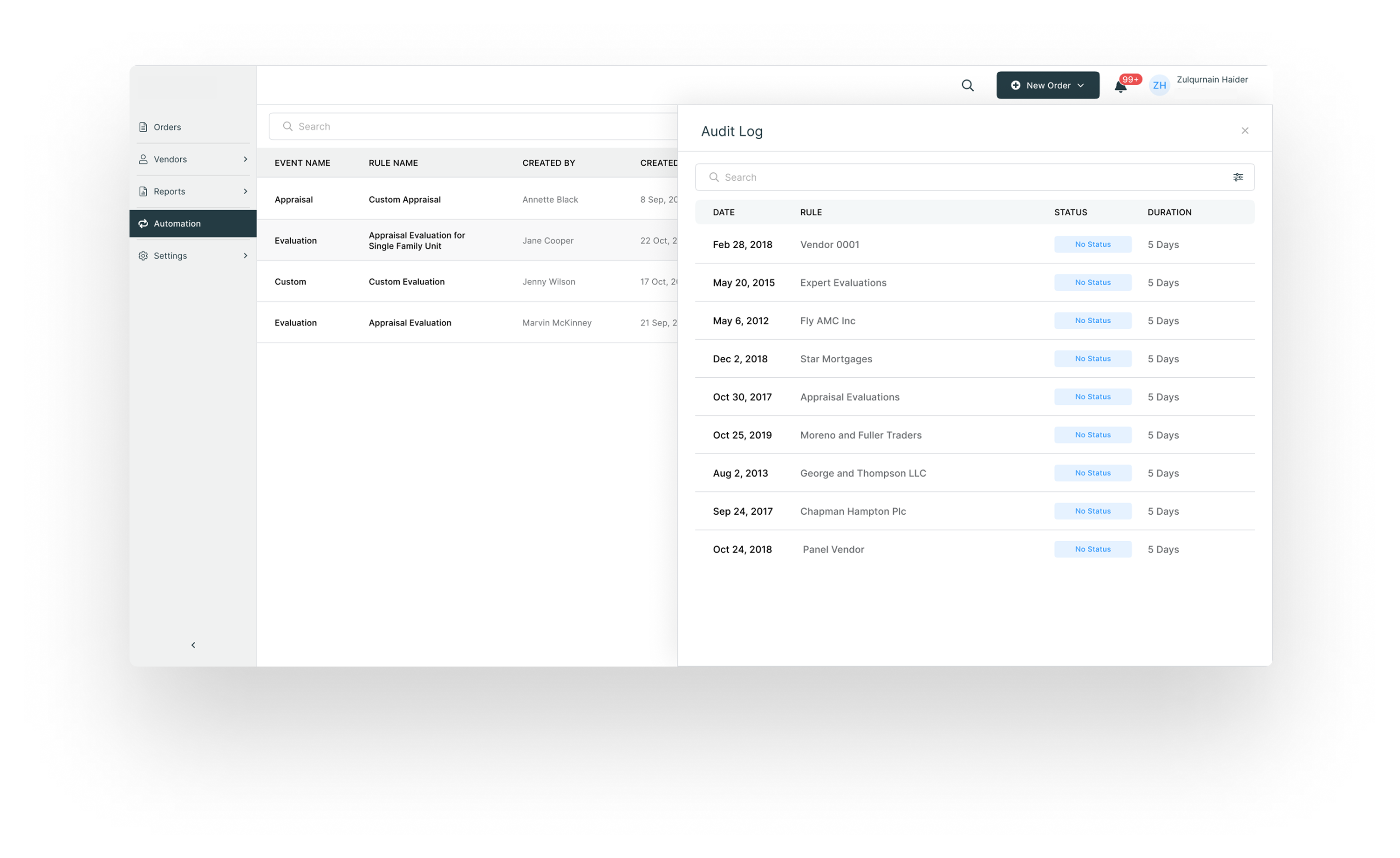Select the George and Thompson LLC entry
This screenshot has height=858, width=1400.
[863, 473]
